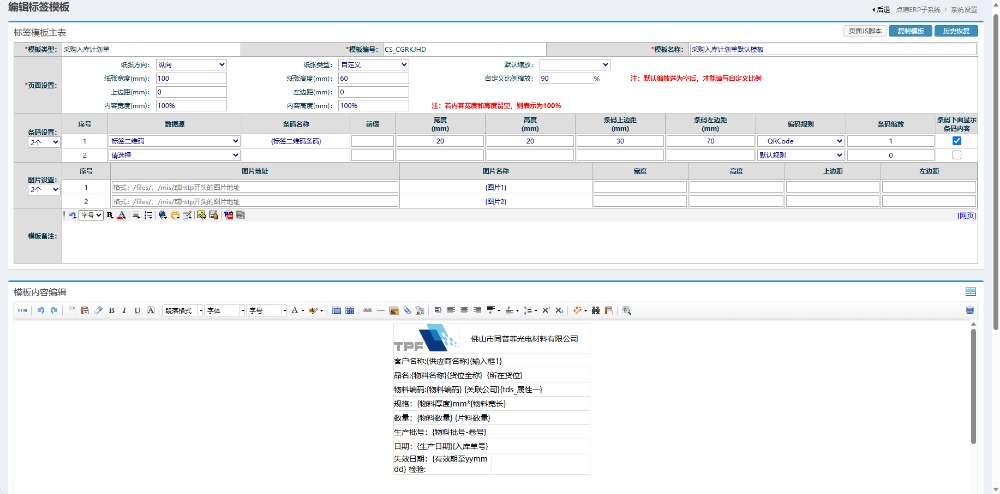Click custom zoom ratio field showing 90
The height and width of the screenshot is (494, 1000).
pyautogui.click(x=566, y=78)
